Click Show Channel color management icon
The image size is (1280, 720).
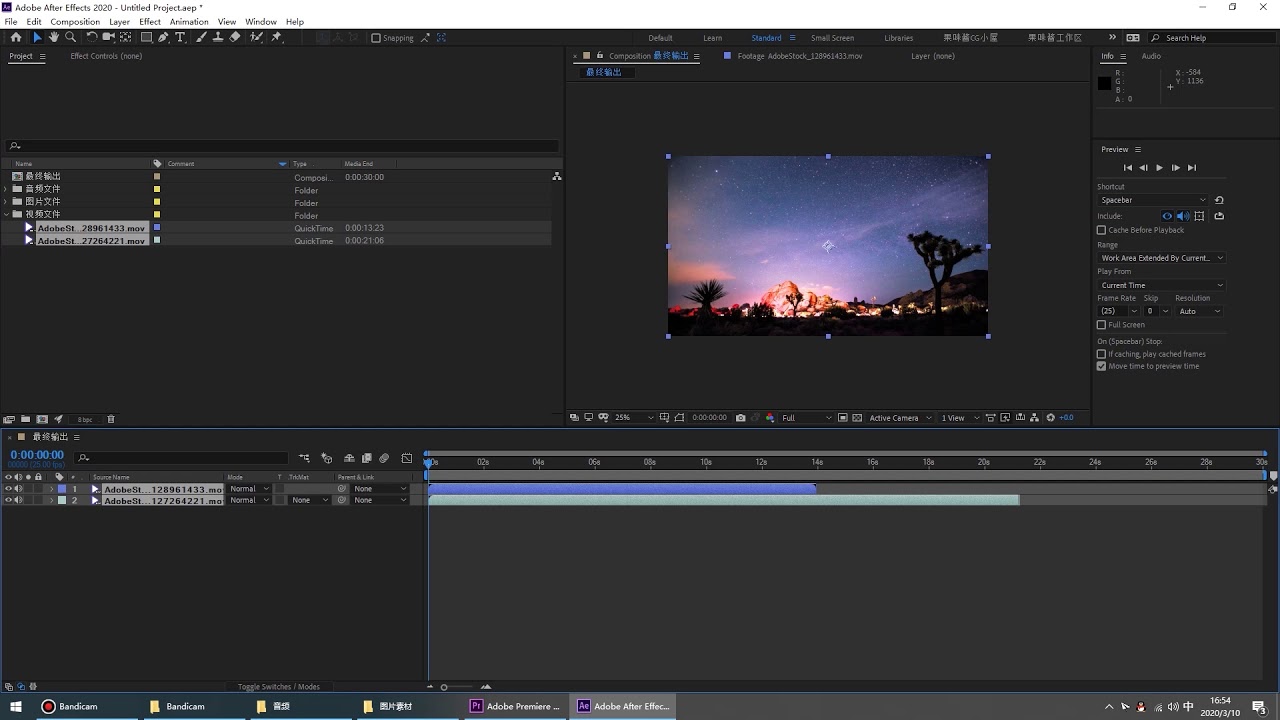770,418
